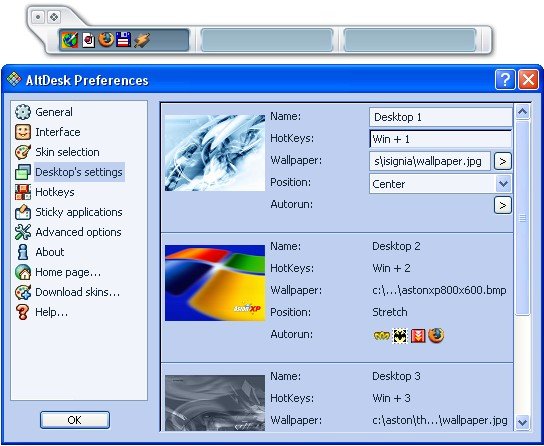Click the 'astonxp800x600.bmp' wallpaper path
The image size is (544, 446).
[x=439, y=290]
